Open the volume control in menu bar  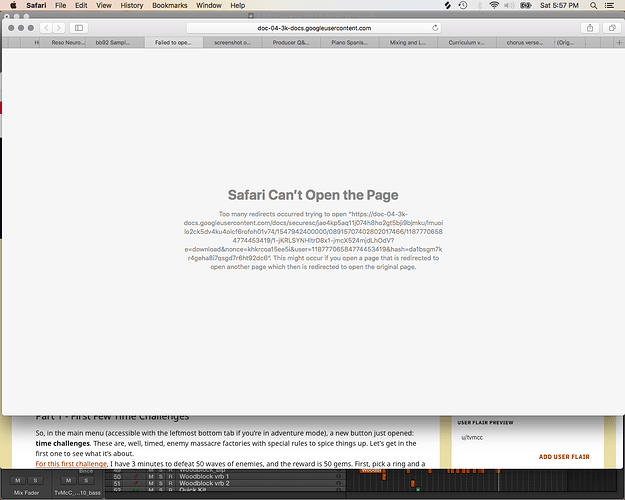tap(509, 5)
